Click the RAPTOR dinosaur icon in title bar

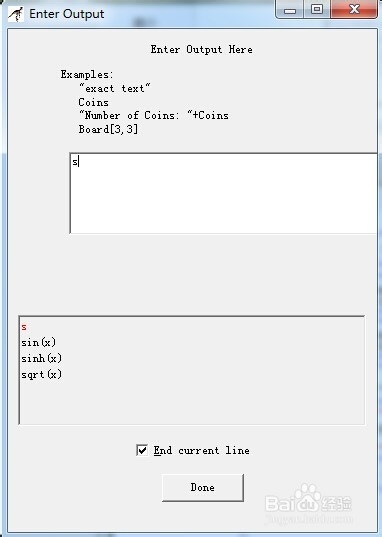15,14
